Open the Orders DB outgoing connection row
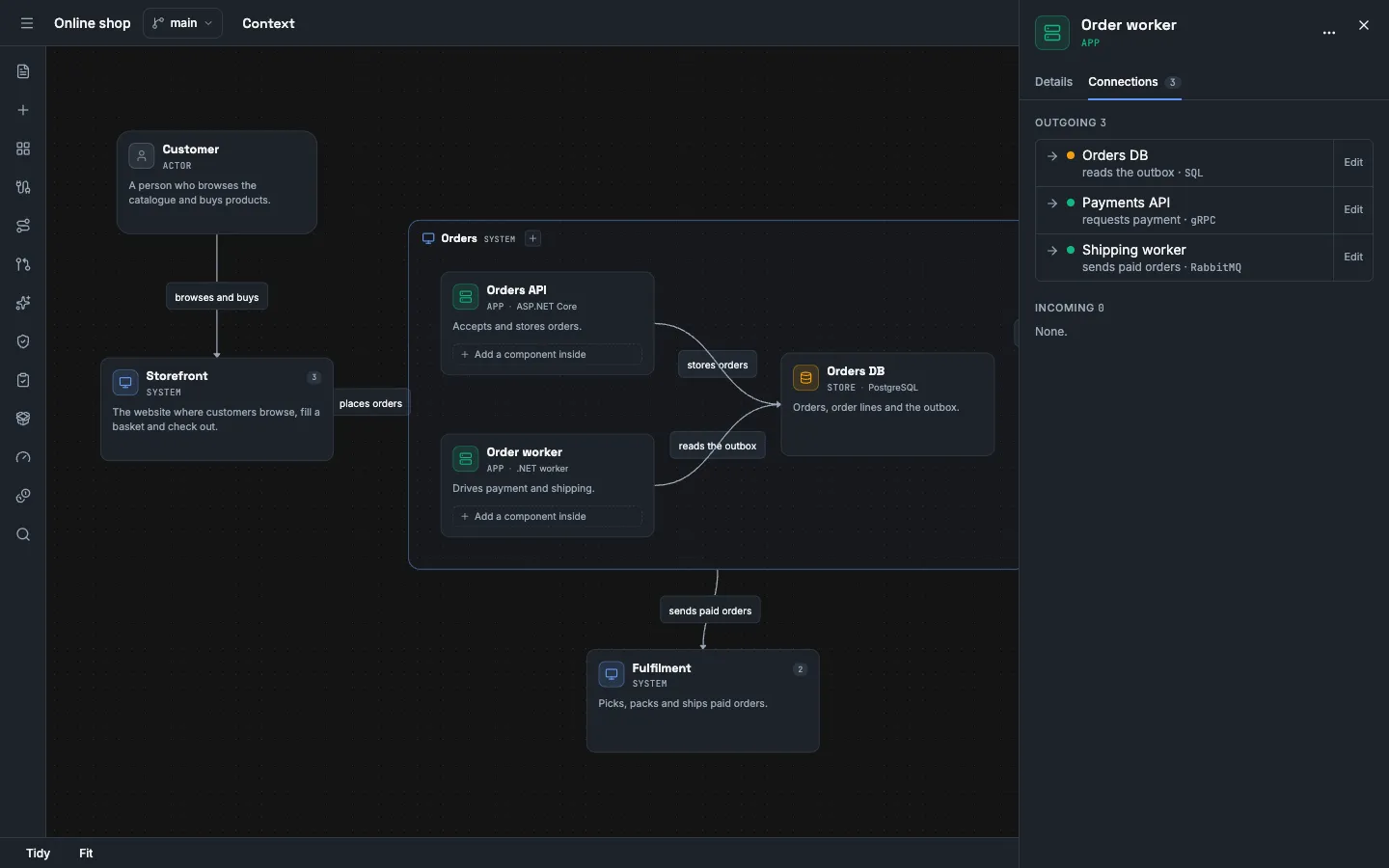The height and width of the screenshot is (868, 1389). (1185, 163)
